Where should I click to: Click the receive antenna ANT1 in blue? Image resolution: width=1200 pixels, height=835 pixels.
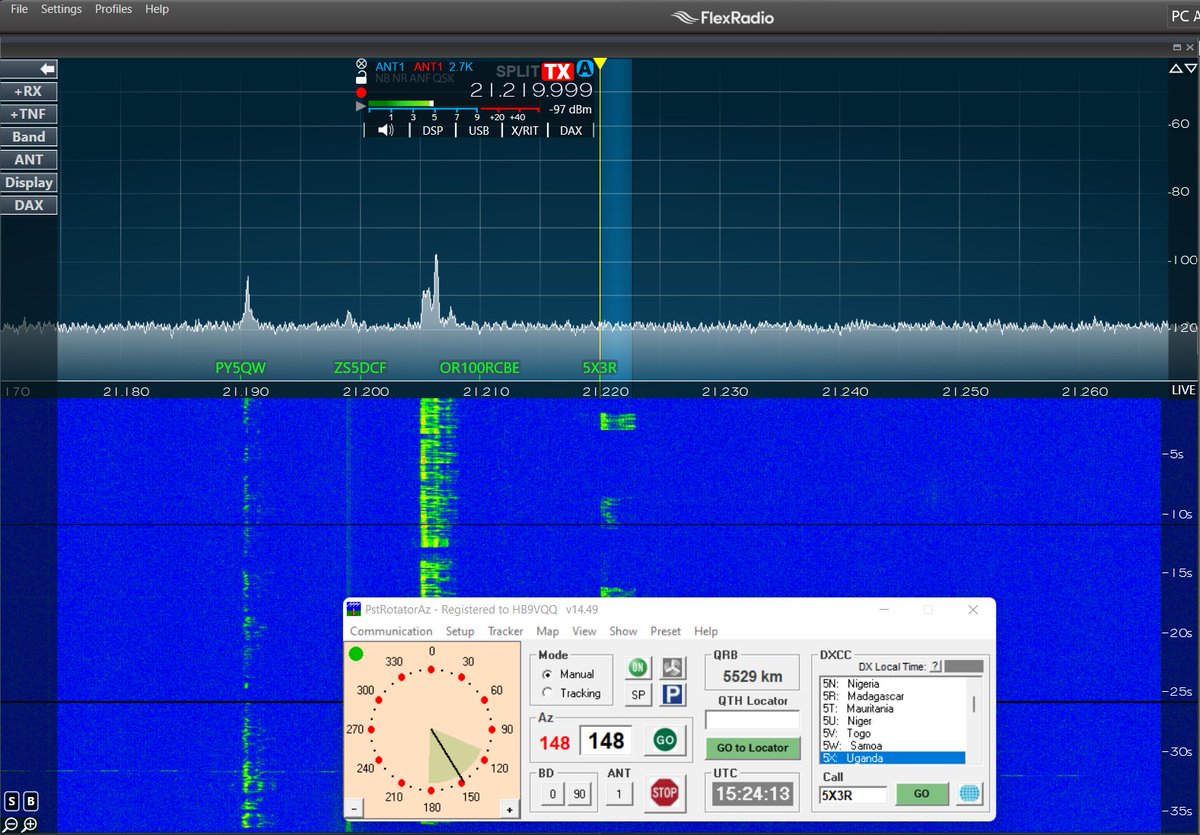[391, 67]
